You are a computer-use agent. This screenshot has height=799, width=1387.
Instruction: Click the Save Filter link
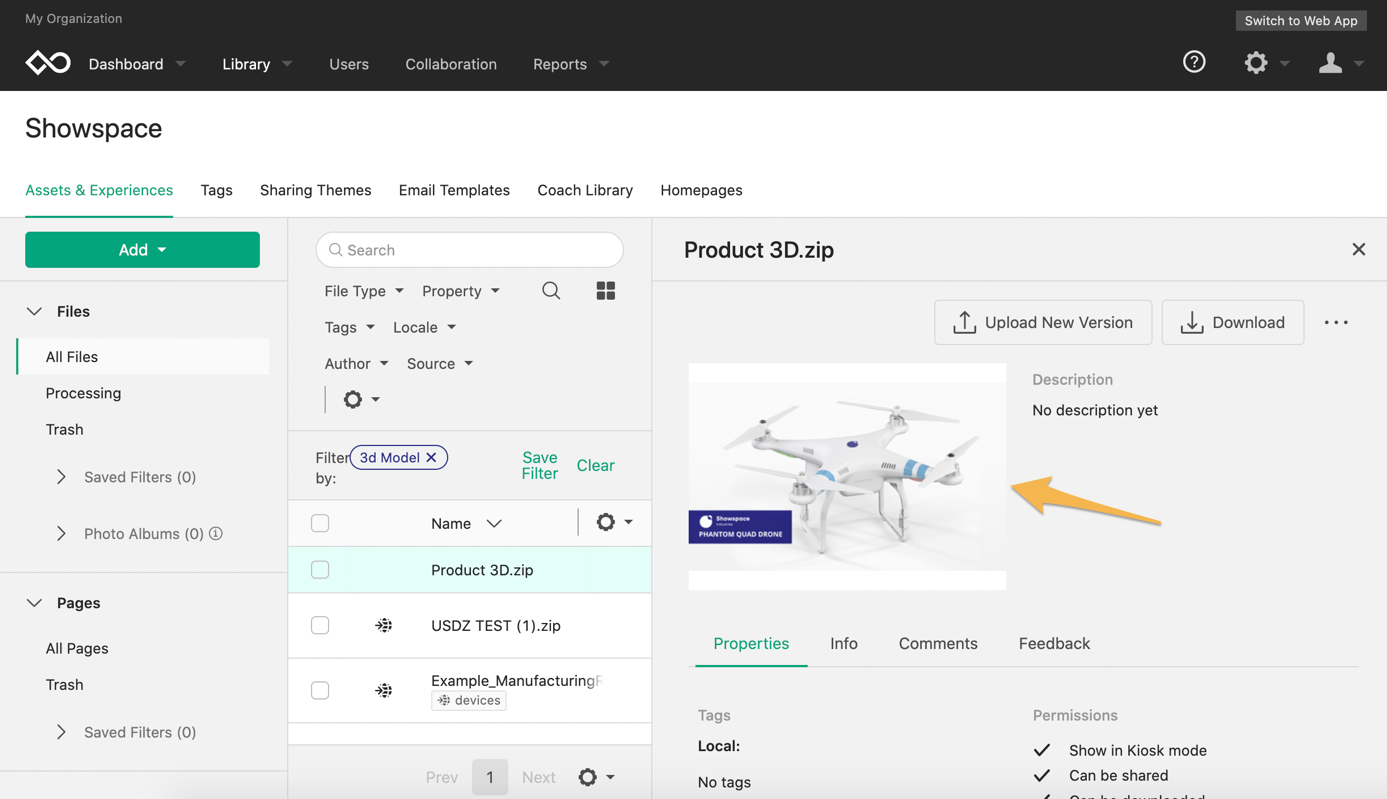[x=540, y=465]
